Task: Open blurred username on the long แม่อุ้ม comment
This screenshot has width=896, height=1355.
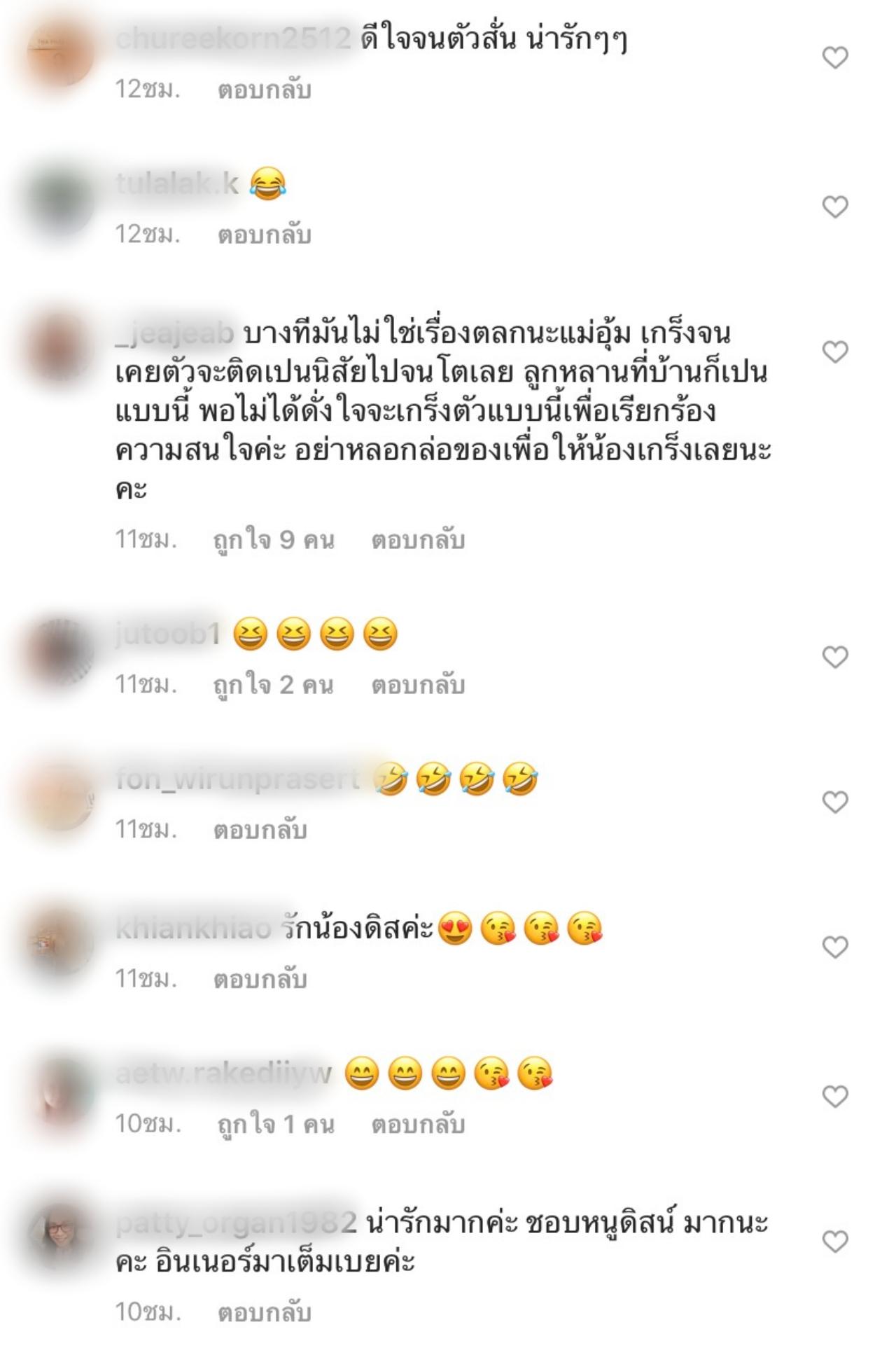Action: [174, 334]
